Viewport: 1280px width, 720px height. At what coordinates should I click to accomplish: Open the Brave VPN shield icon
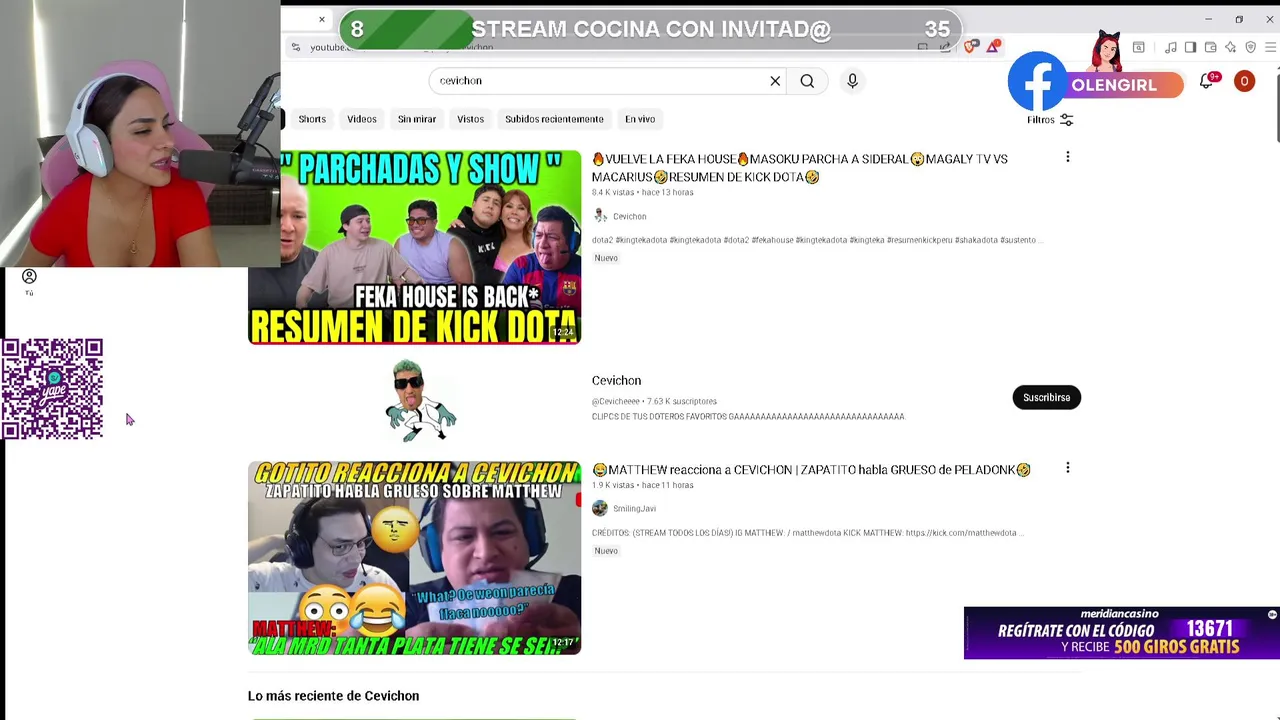[x=1250, y=47]
